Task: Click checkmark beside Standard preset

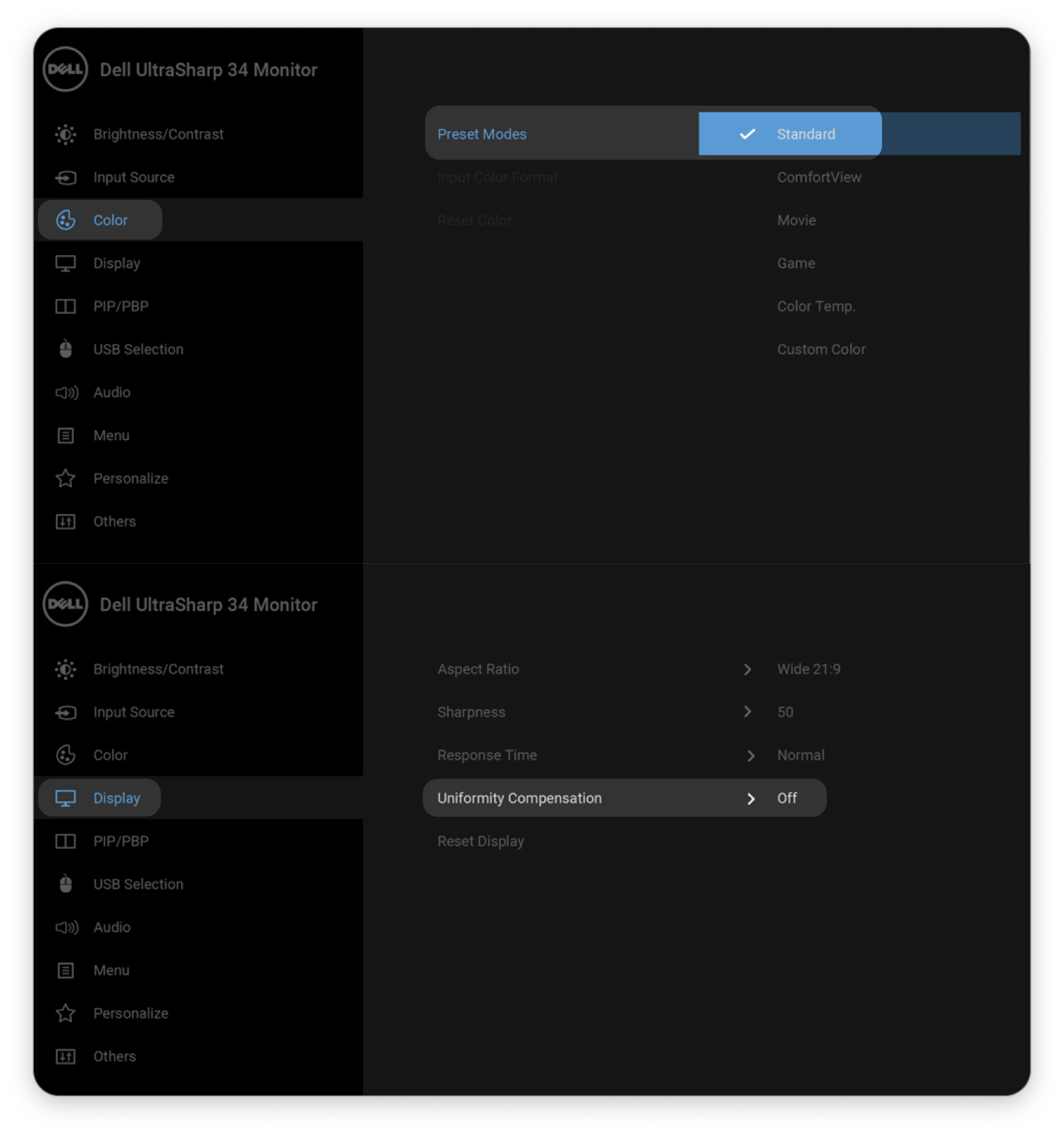Action: 747,134
